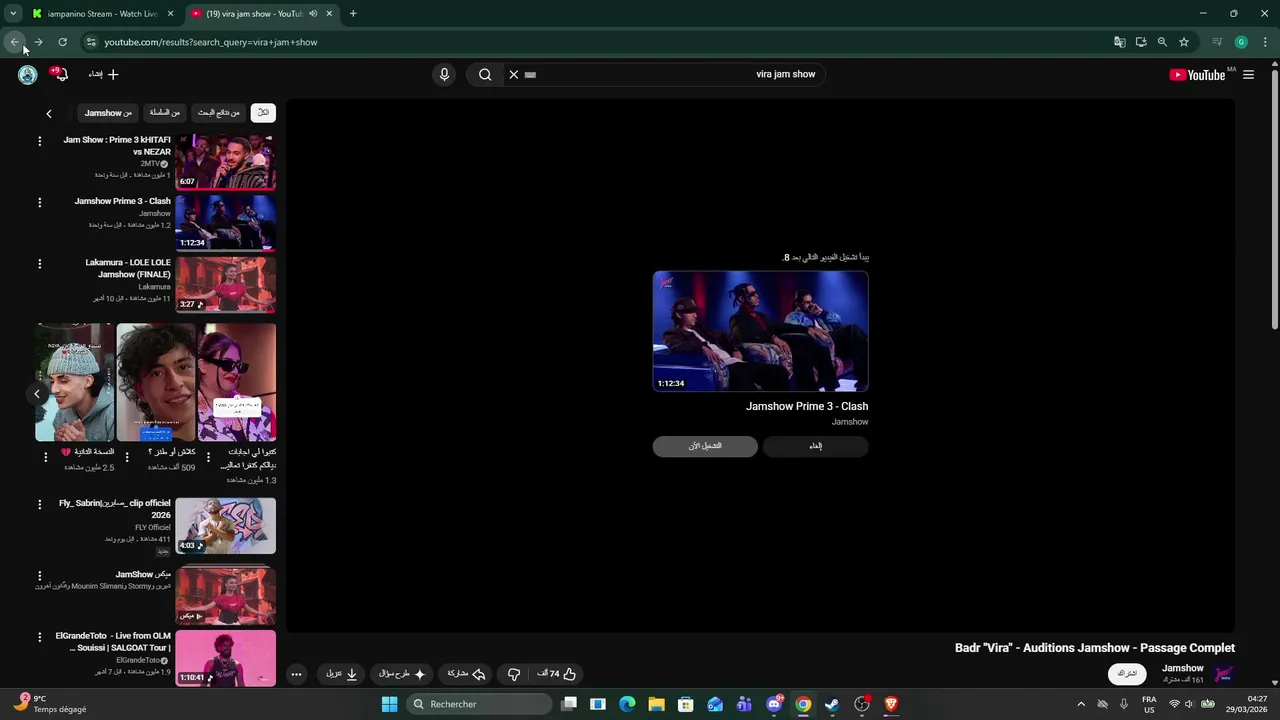
Task: View site information icon beside the URL
Action: (x=91, y=42)
